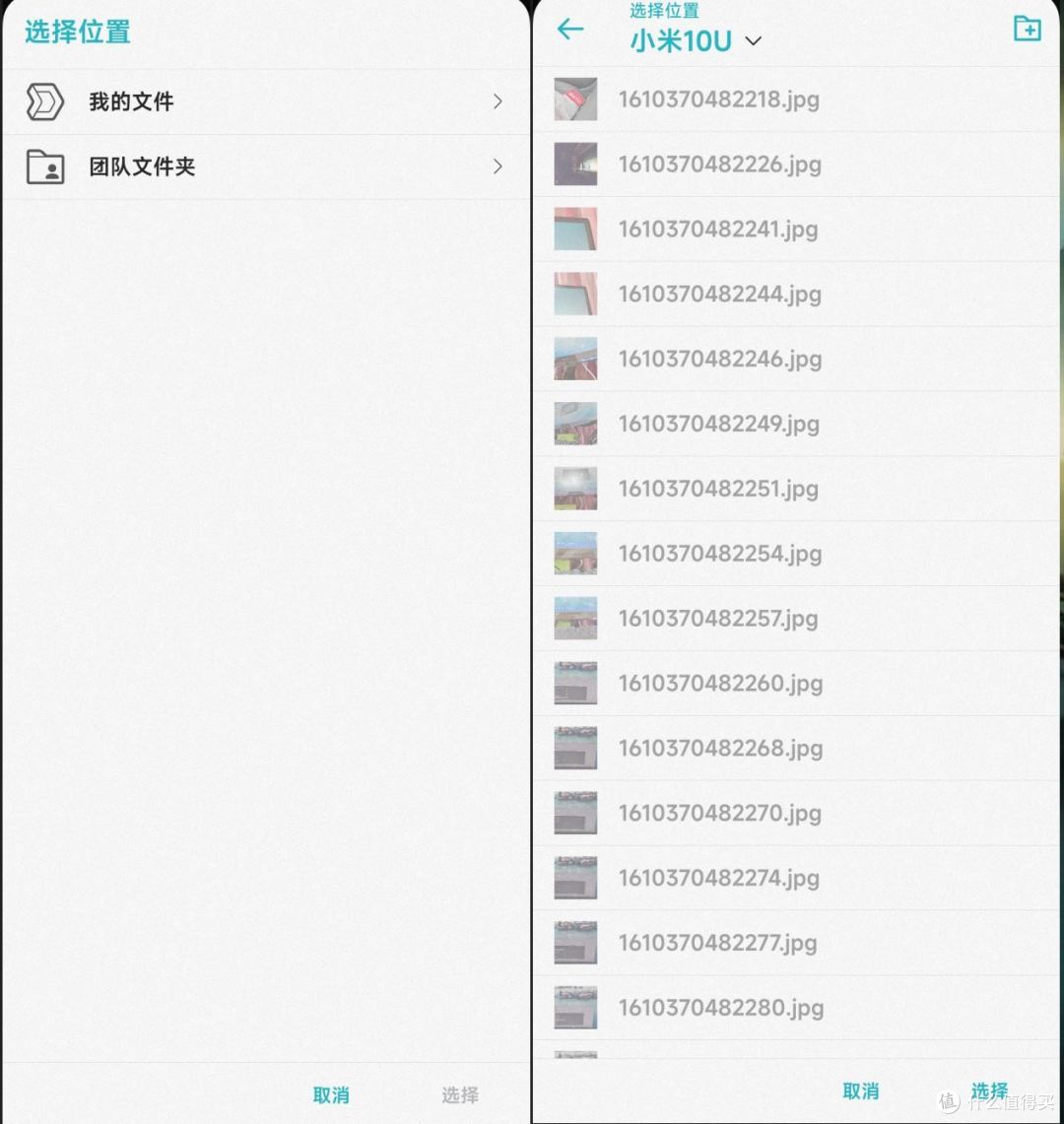The image size is (1064, 1124).
Task: Expand 小米10U location dropdown
Action: [x=753, y=40]
